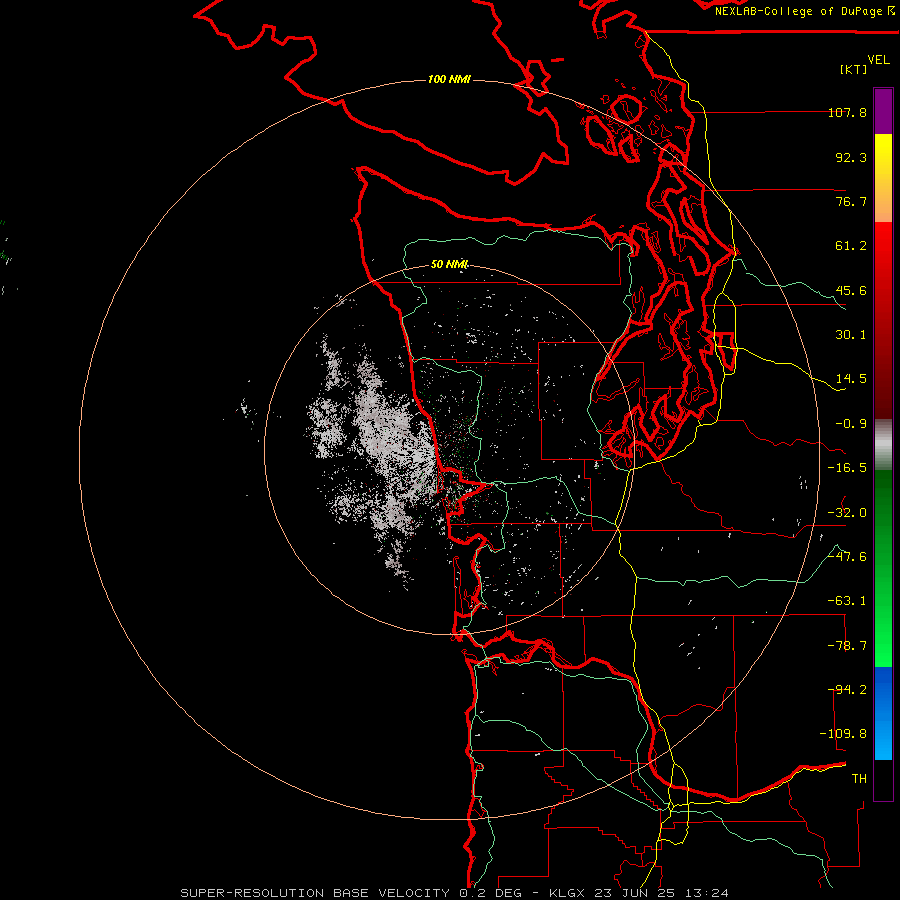Click the -0.9 velocity scale value
The image size is (900, 900).
click(x=851, y=424)
